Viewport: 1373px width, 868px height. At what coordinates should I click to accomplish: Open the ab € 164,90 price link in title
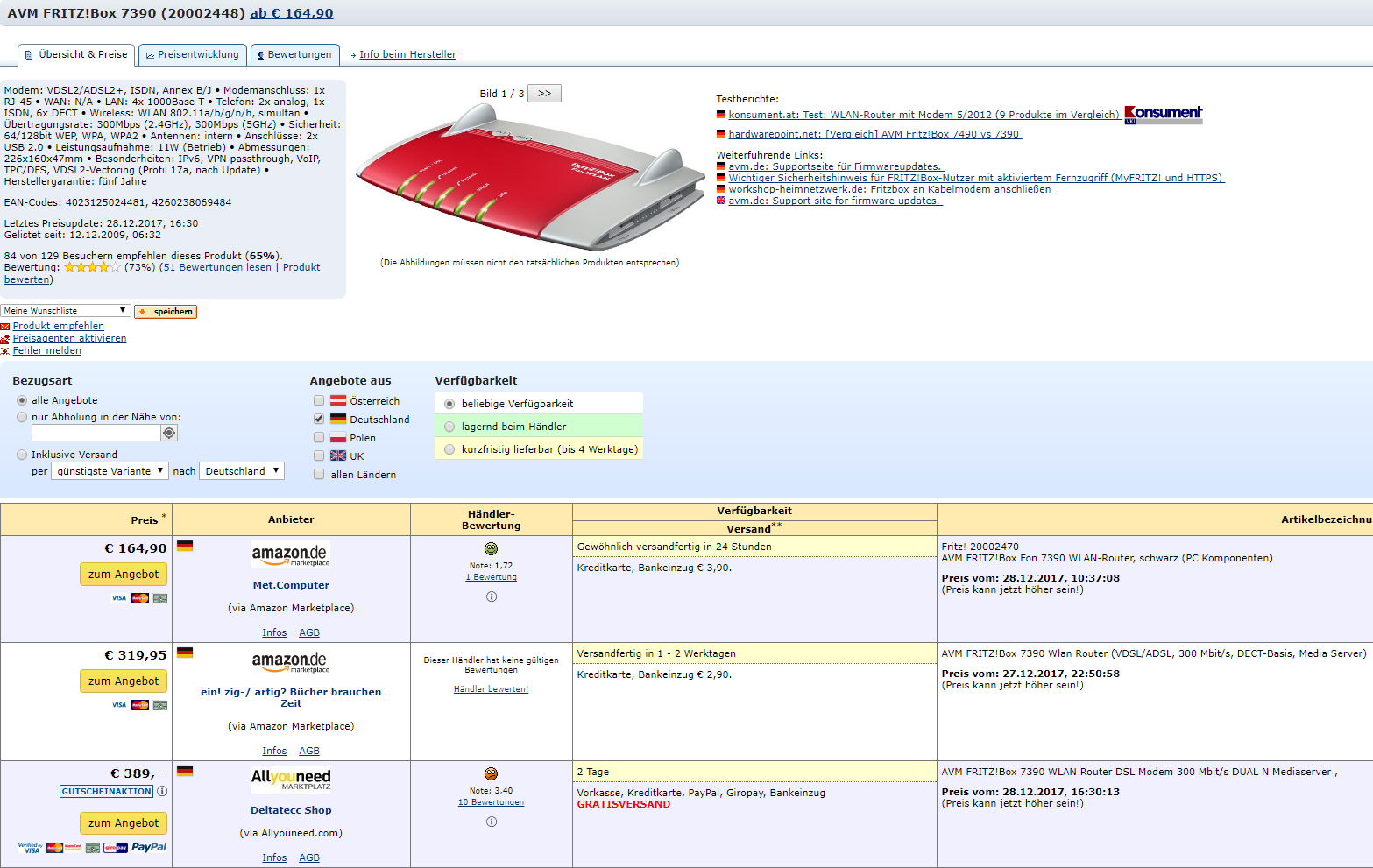click(x=292, y=13)
